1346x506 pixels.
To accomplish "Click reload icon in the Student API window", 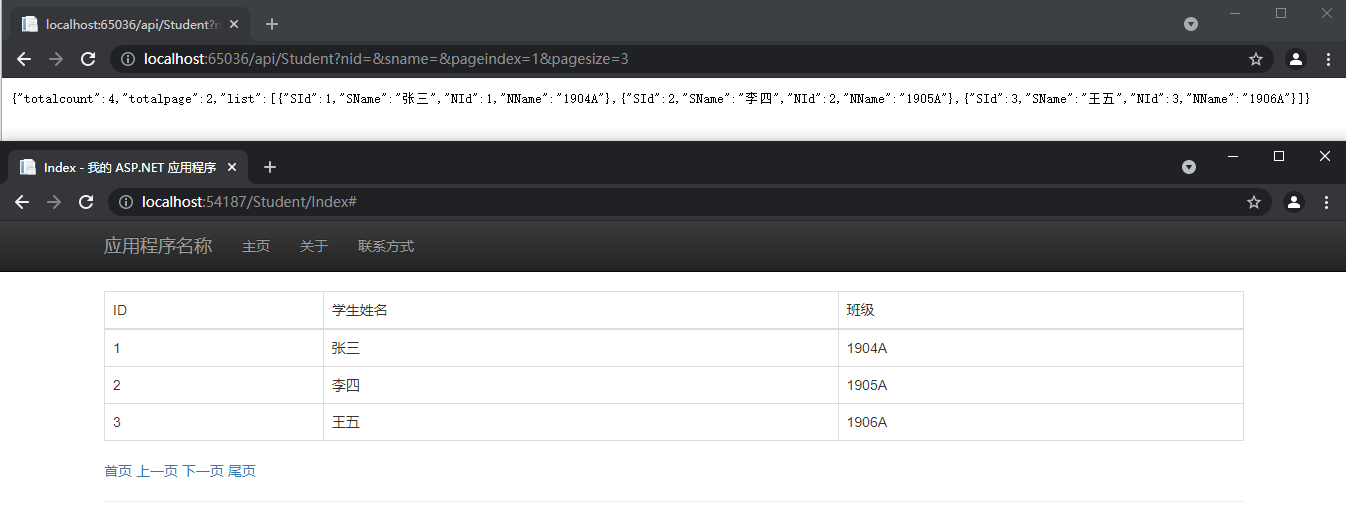I will click(x=88, y=59).
